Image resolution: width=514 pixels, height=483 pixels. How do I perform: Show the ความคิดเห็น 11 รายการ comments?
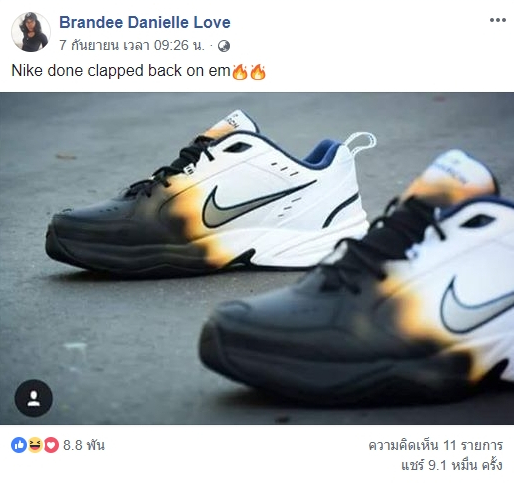pos(436,445)
